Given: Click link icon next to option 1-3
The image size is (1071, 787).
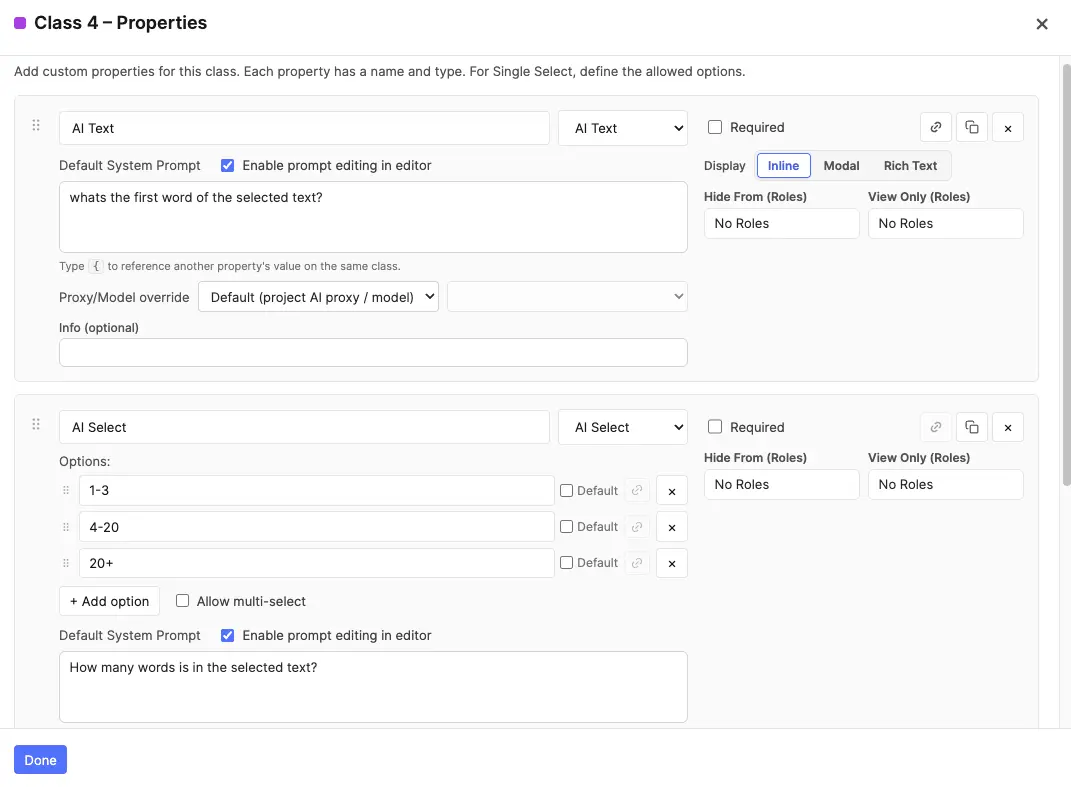Looking at the screenshot, I should (637, 491).
